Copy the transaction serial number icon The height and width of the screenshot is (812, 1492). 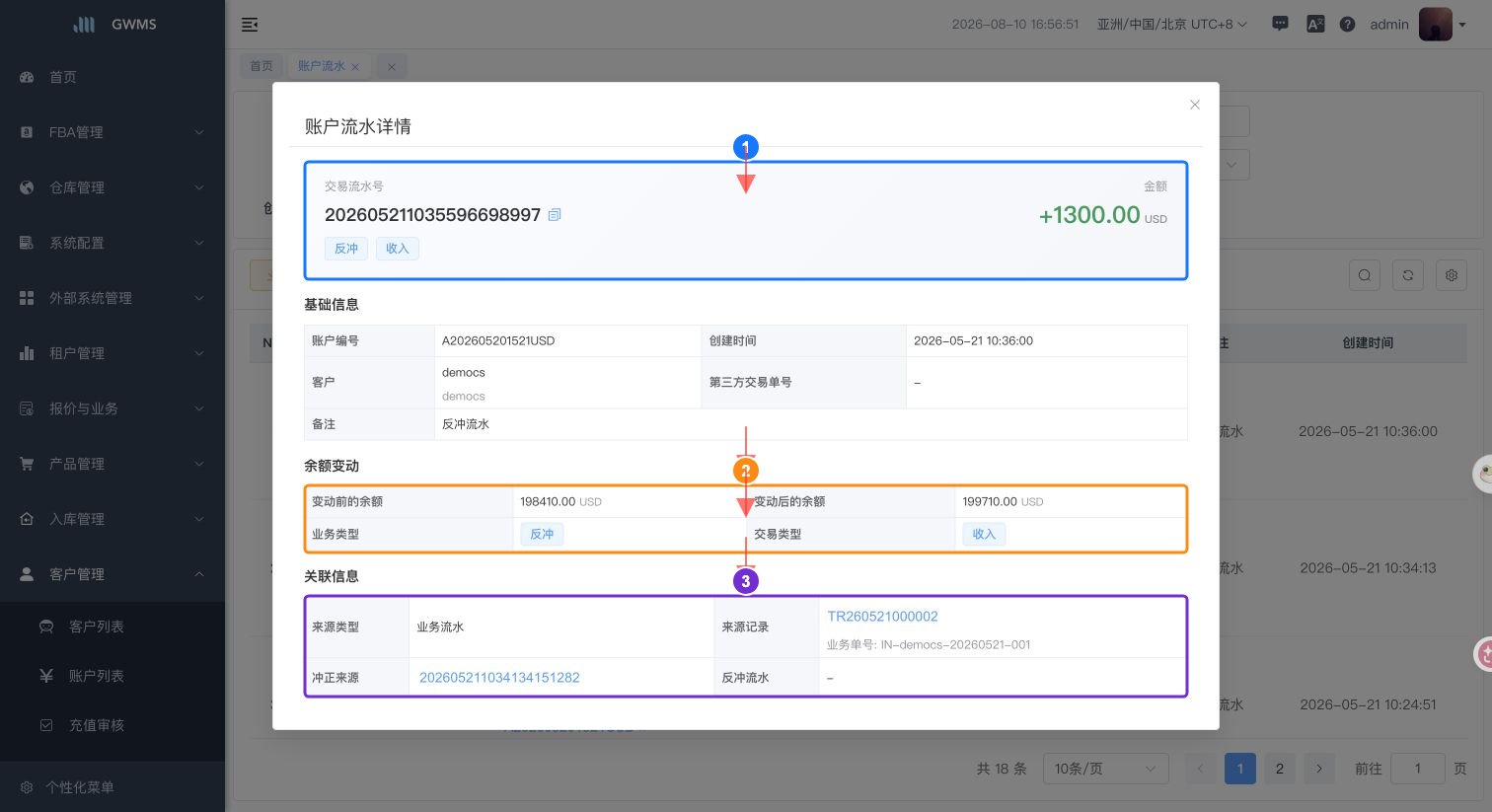[555, 215]
